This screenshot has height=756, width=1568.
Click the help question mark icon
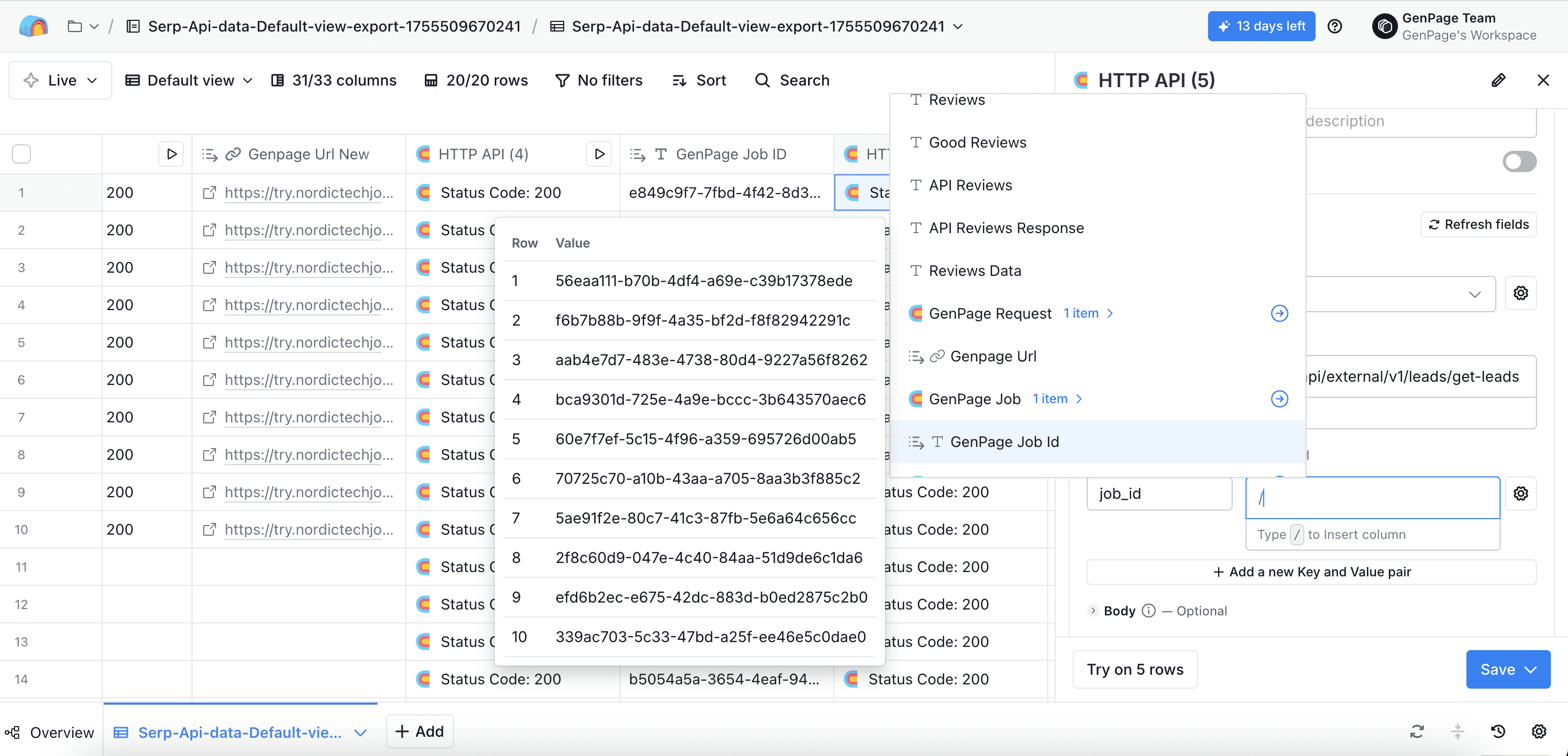1334,26
